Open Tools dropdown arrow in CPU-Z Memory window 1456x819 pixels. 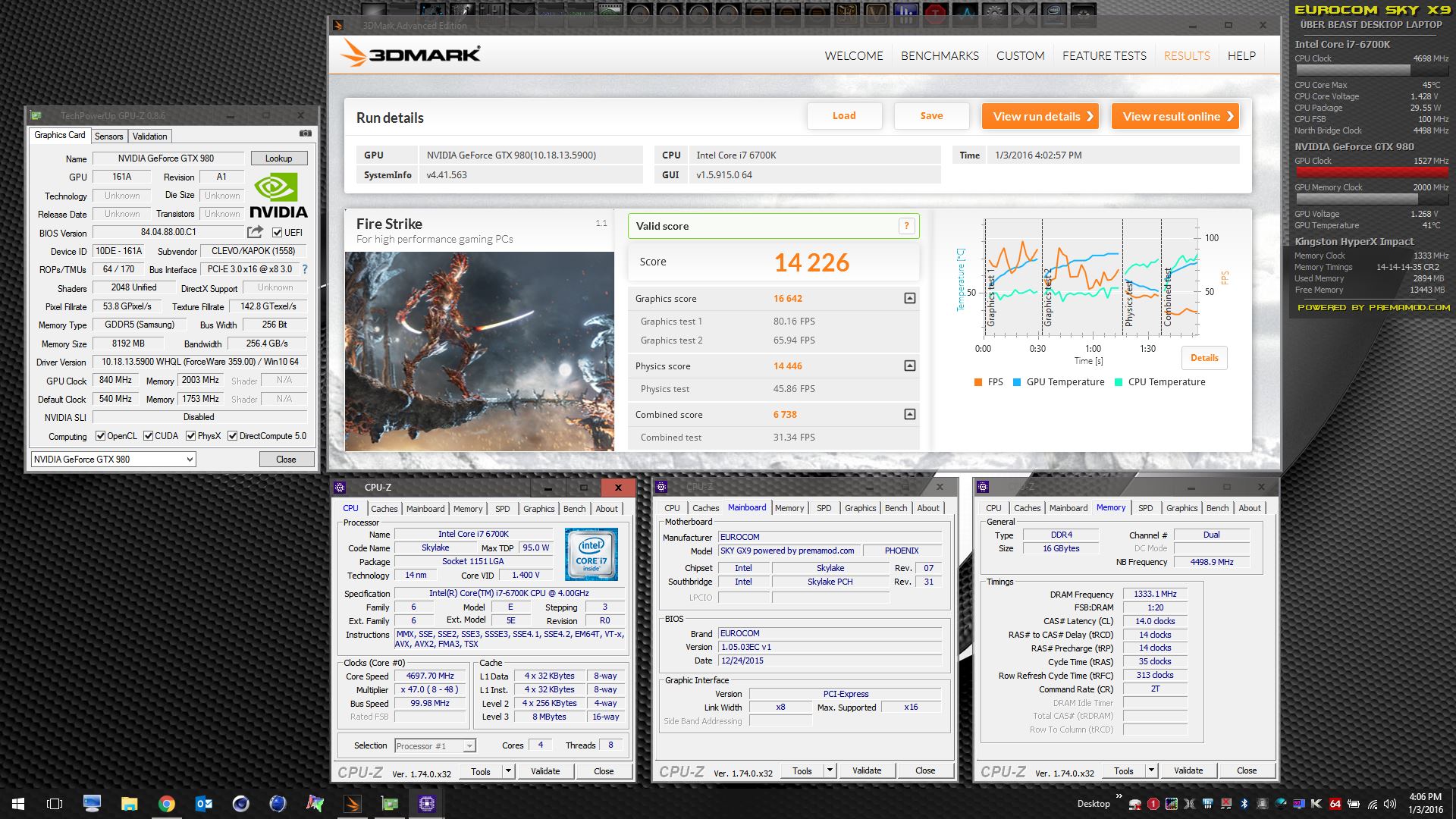click(x=1151, y=770)
